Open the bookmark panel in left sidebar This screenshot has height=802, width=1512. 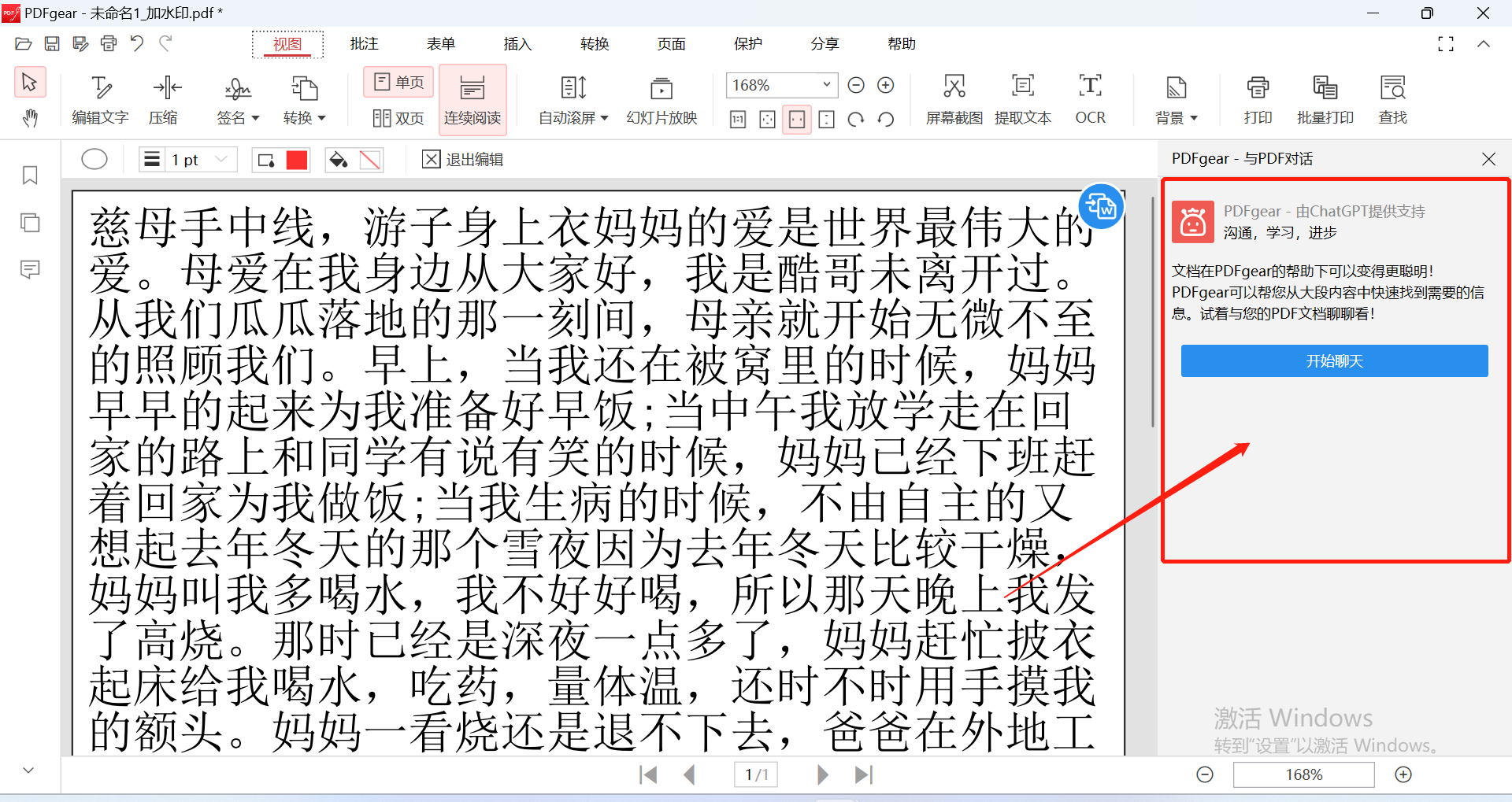coord(30,176)
